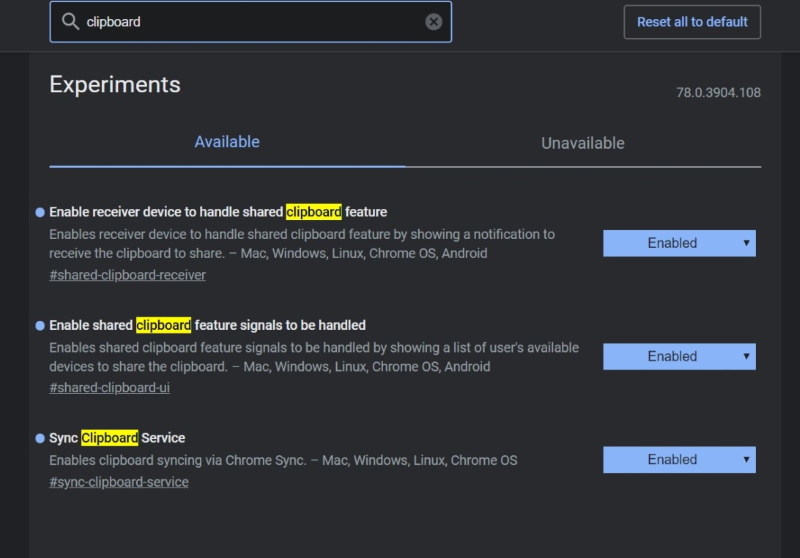Image resolution: width=800 pixels, height=558 pixels.
Task: Click blue dot beside receiver device flag
Action: tap(40, 212)
